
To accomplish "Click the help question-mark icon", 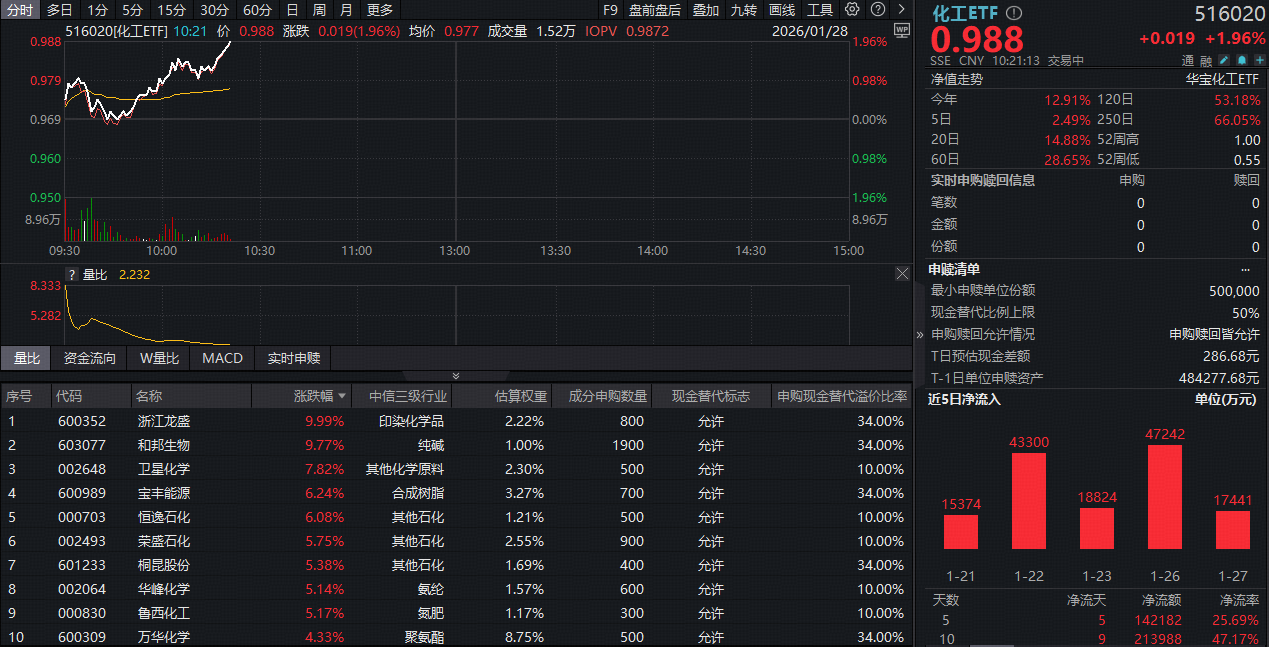I will point(878,9).
